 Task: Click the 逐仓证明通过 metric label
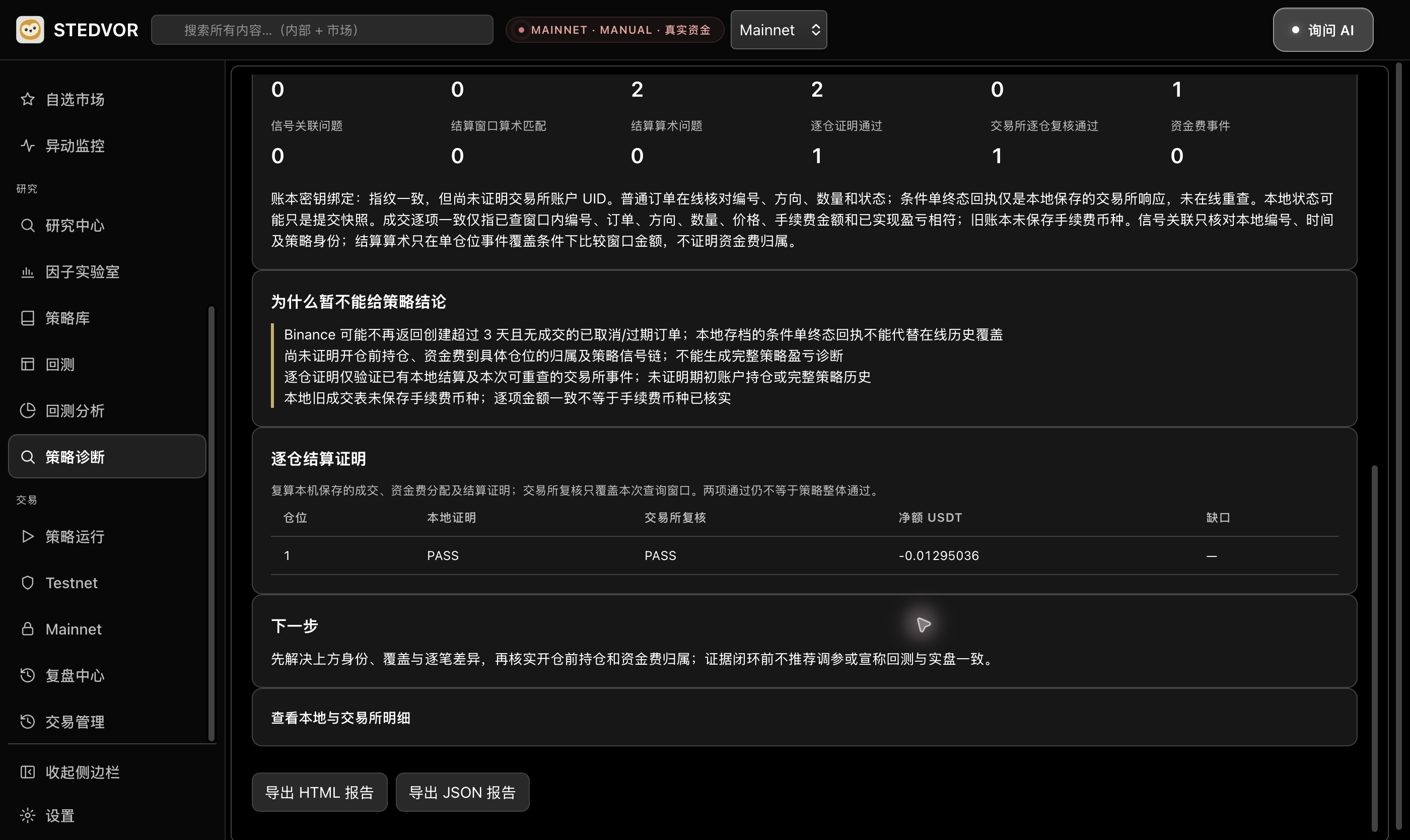point(846,126)
